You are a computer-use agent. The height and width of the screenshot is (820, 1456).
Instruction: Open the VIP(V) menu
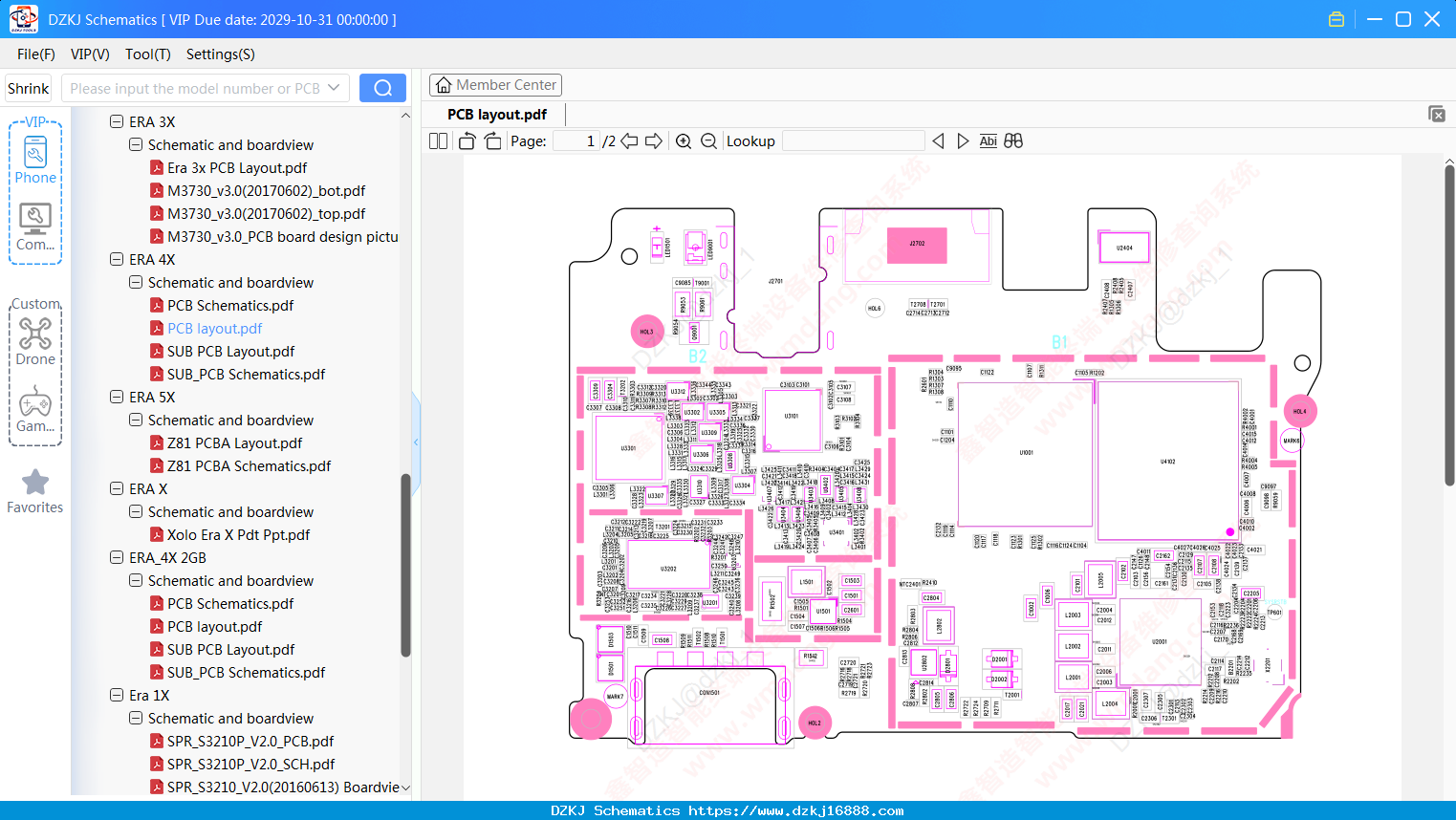pos(90,54)
